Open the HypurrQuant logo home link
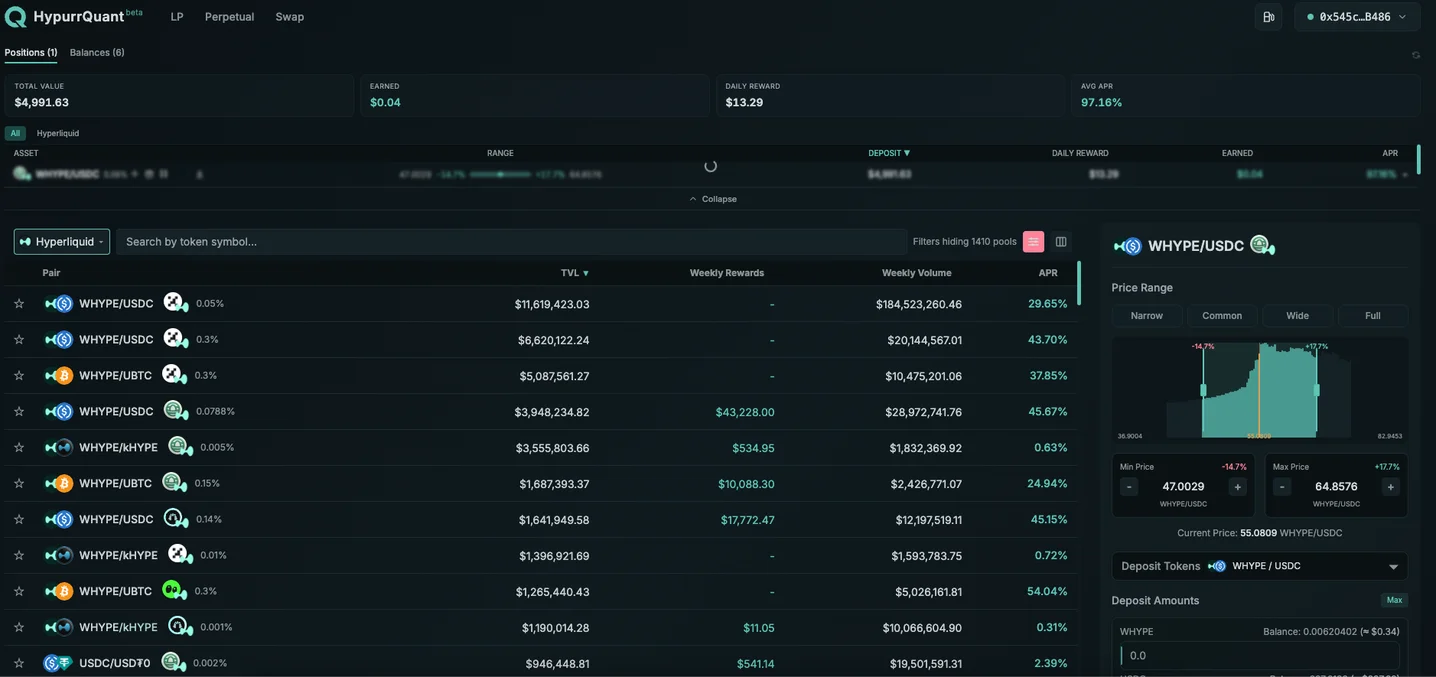 [74, 16]
